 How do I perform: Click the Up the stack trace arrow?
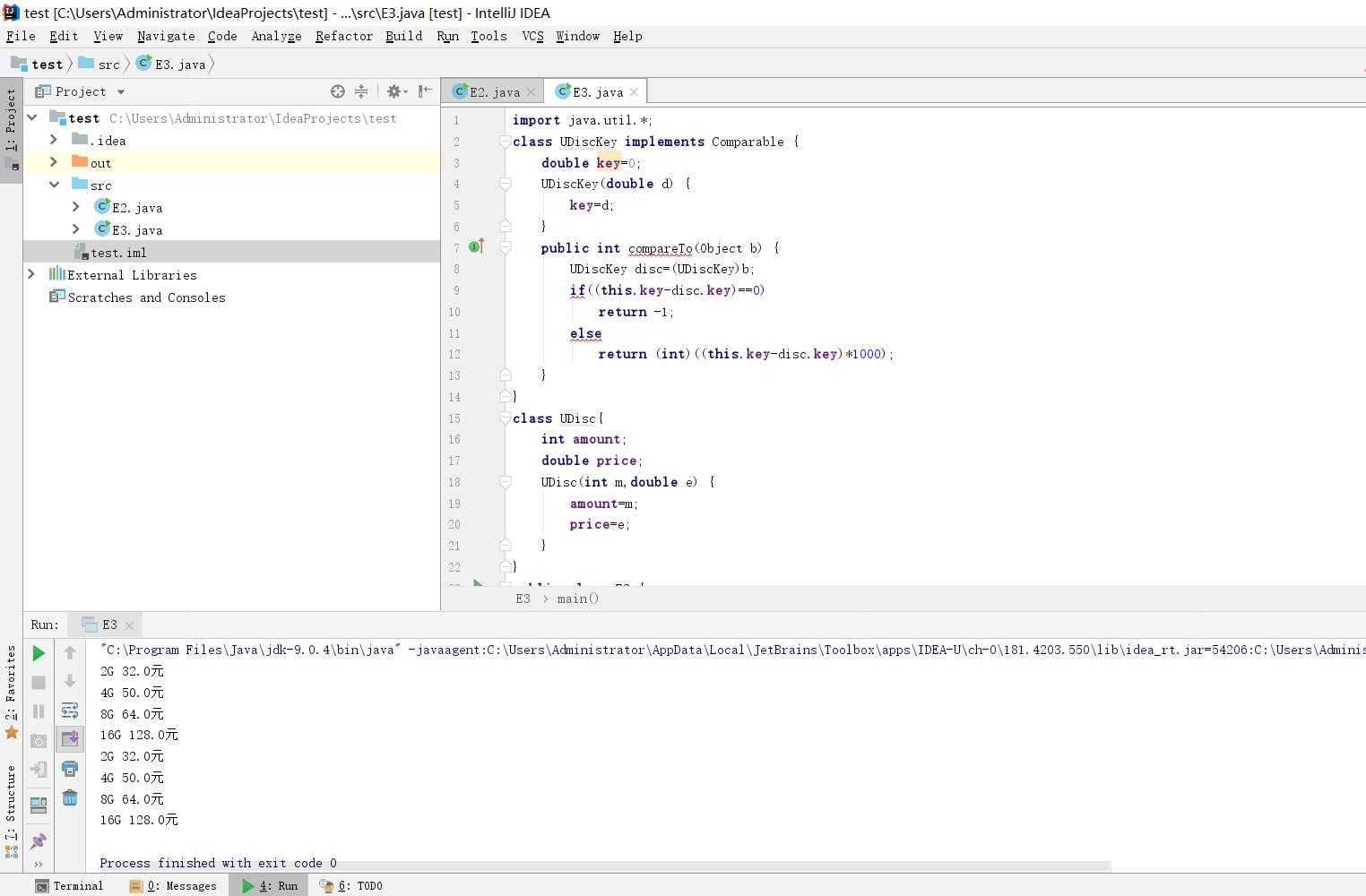pos(70,653)
